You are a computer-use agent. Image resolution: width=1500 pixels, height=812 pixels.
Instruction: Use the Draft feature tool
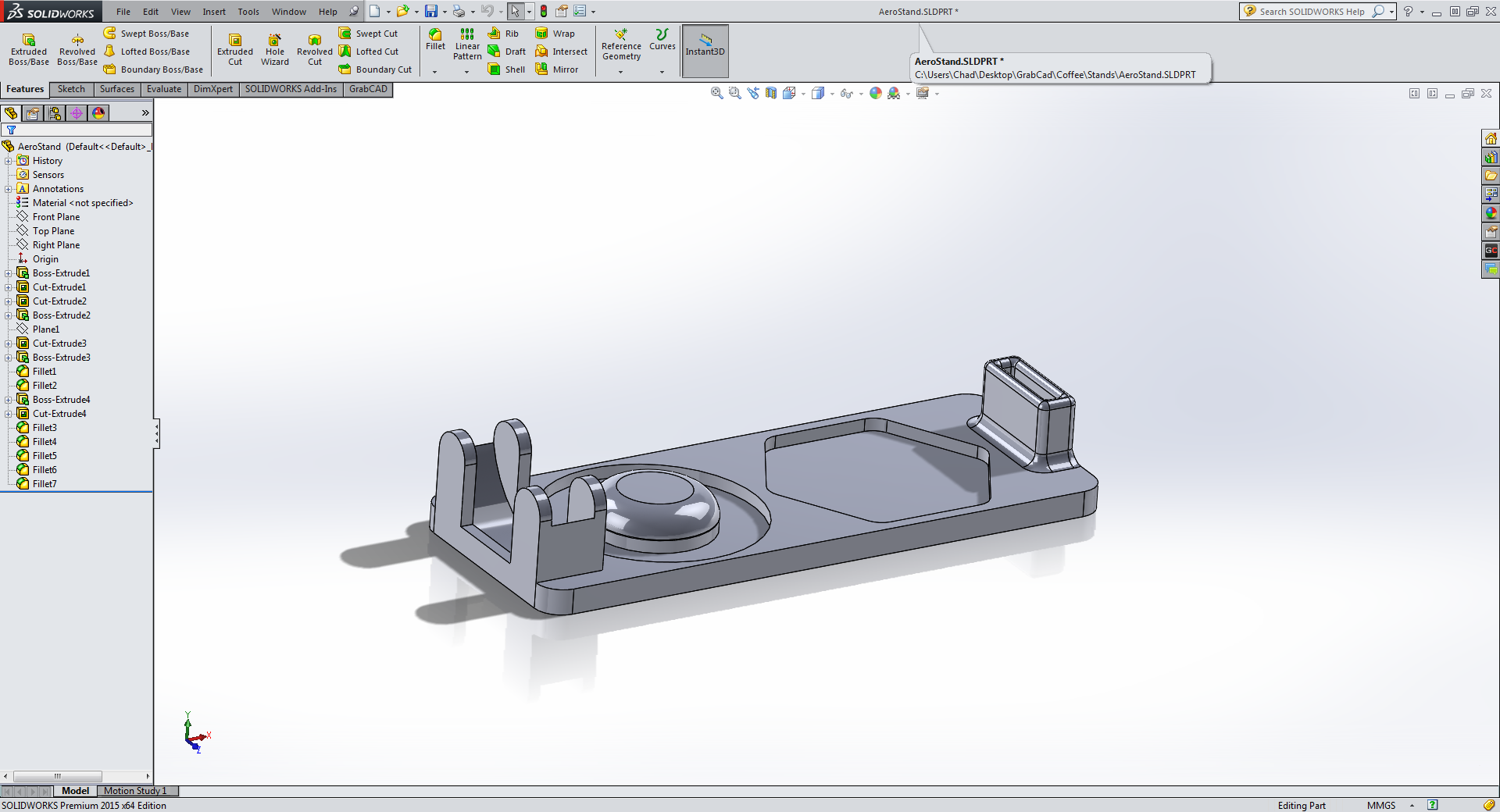(507, 52)
